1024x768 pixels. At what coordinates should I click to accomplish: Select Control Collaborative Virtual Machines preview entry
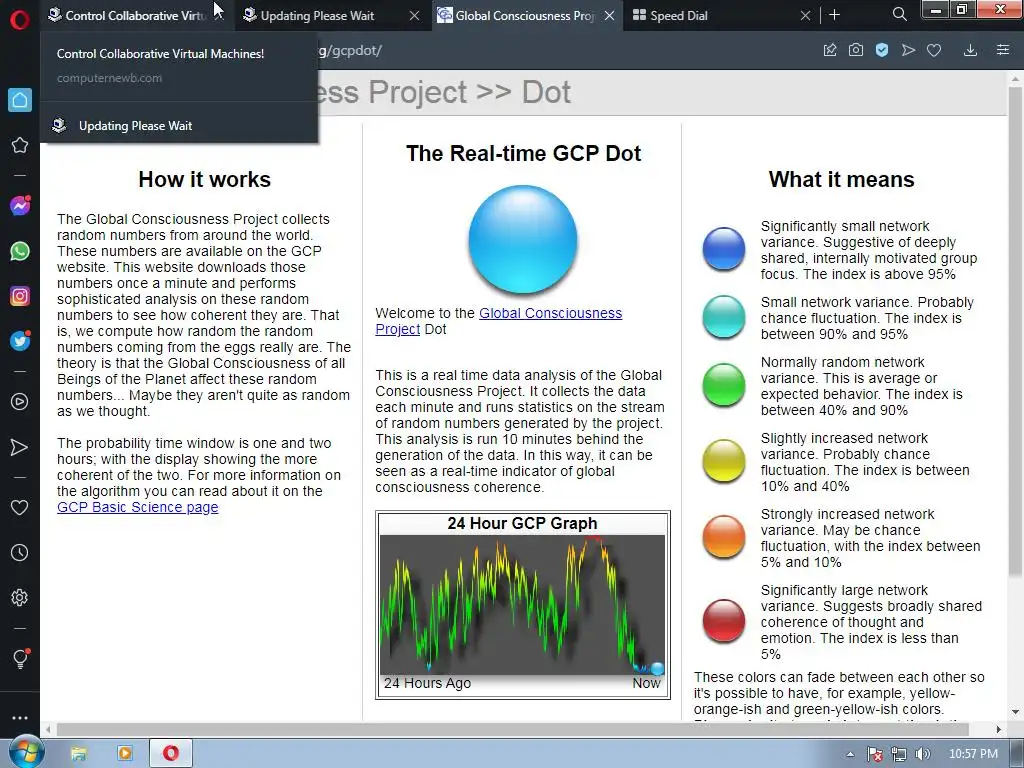(x=179, y=65)
